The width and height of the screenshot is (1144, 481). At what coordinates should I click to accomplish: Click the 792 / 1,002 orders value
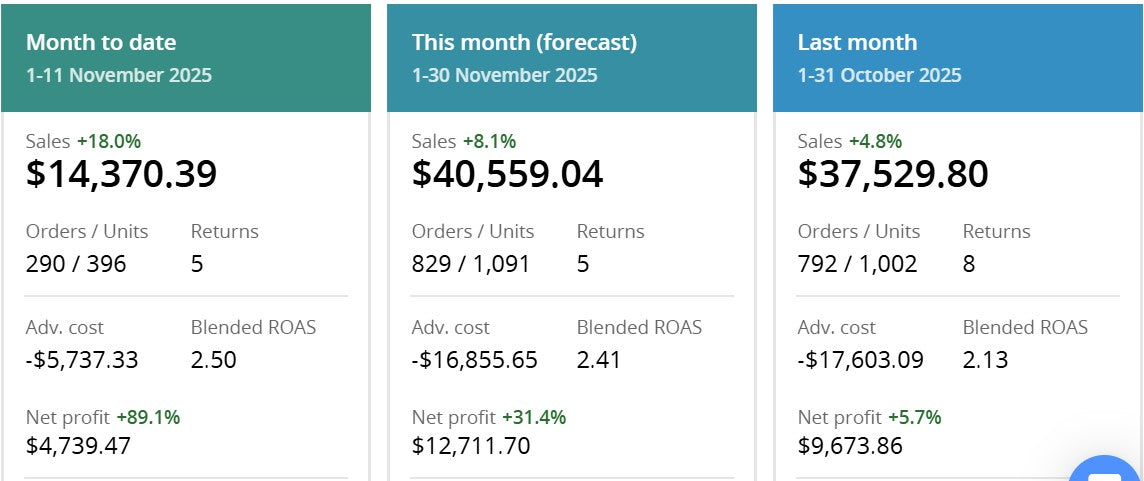tap(857, 264)
